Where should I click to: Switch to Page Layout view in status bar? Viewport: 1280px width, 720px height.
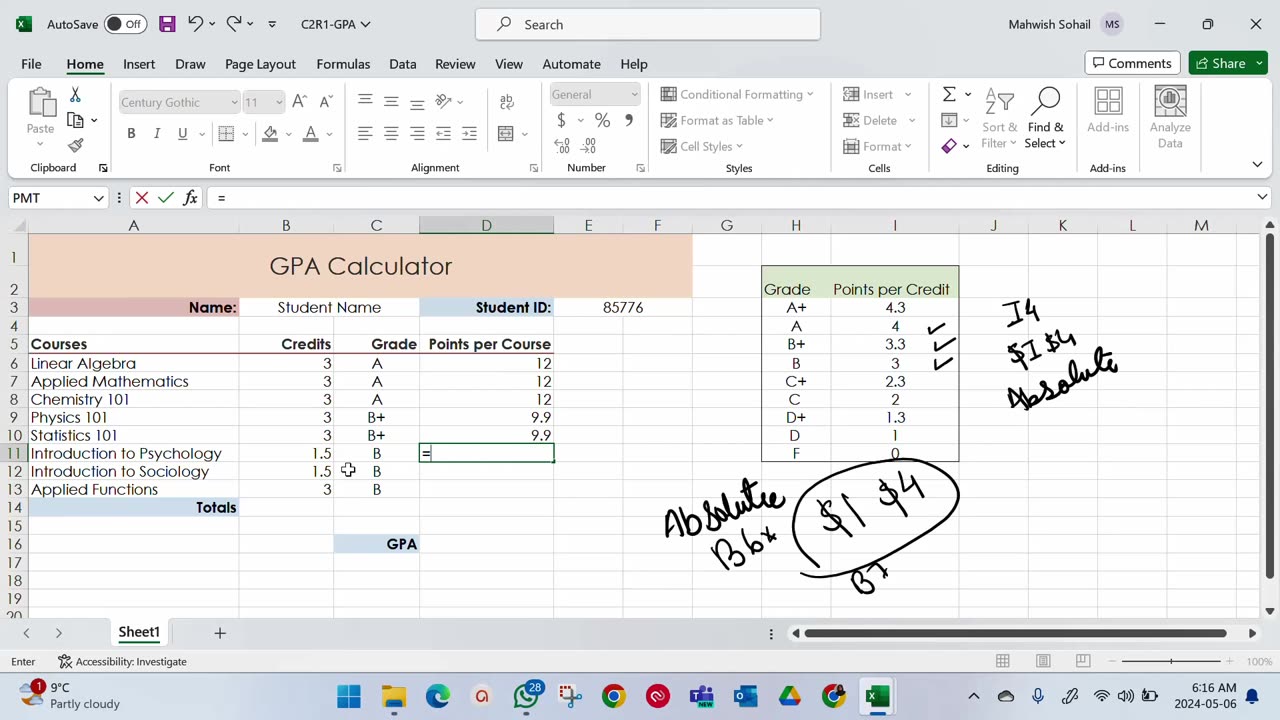pyautogui.click(x=1043, y=661)
